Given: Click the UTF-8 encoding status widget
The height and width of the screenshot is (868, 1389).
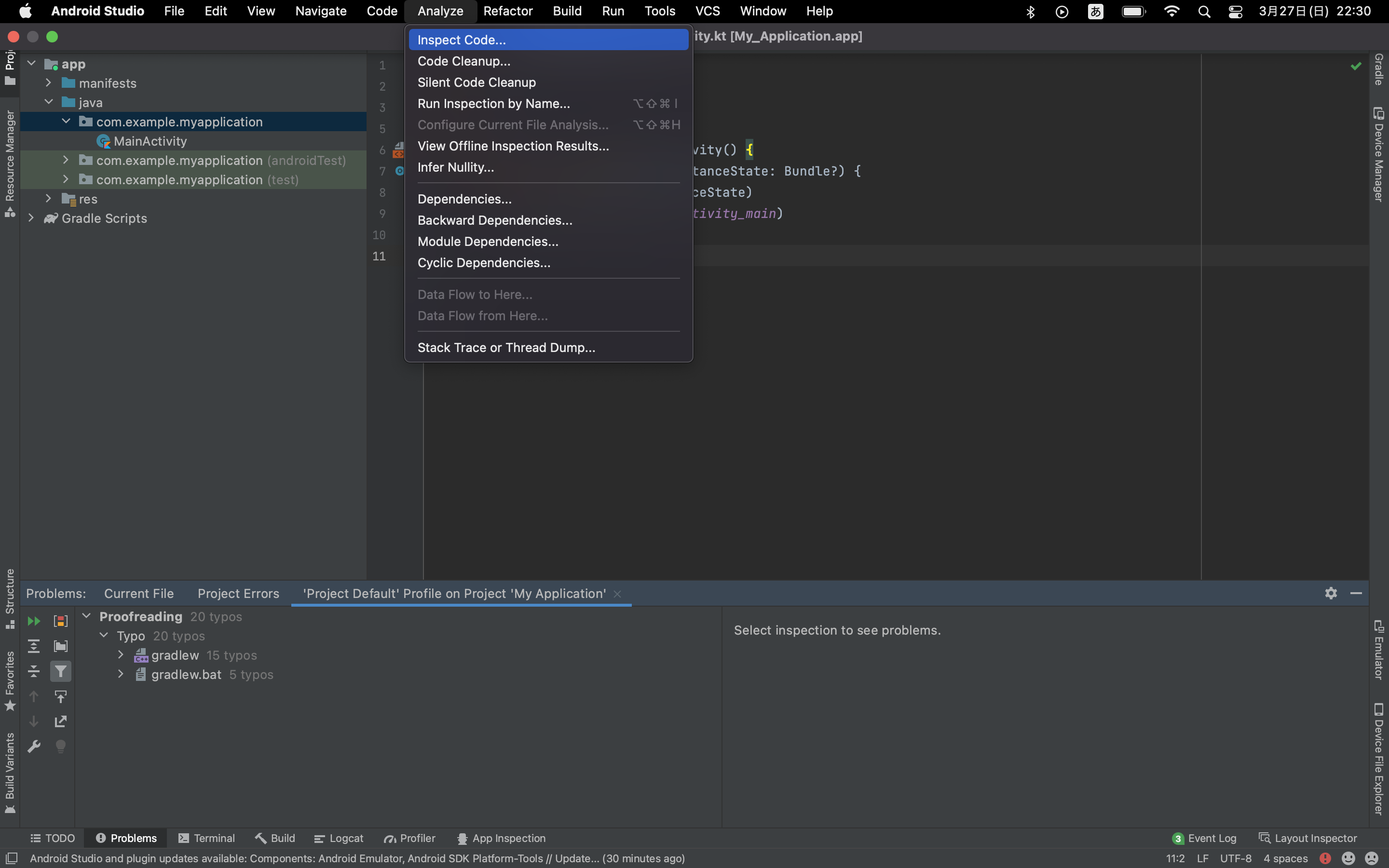Looking at the screenshot, I should coord(1236,859).
